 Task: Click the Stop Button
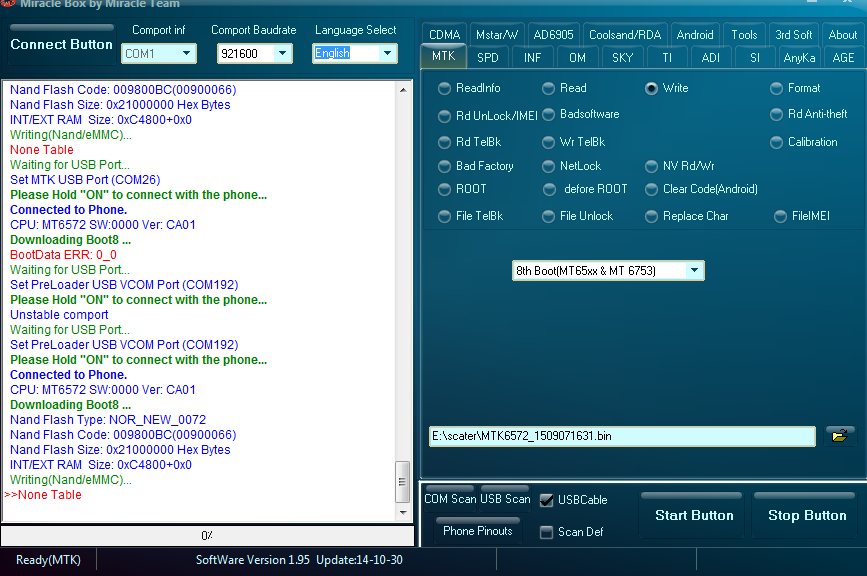click(x=807, y=515)
